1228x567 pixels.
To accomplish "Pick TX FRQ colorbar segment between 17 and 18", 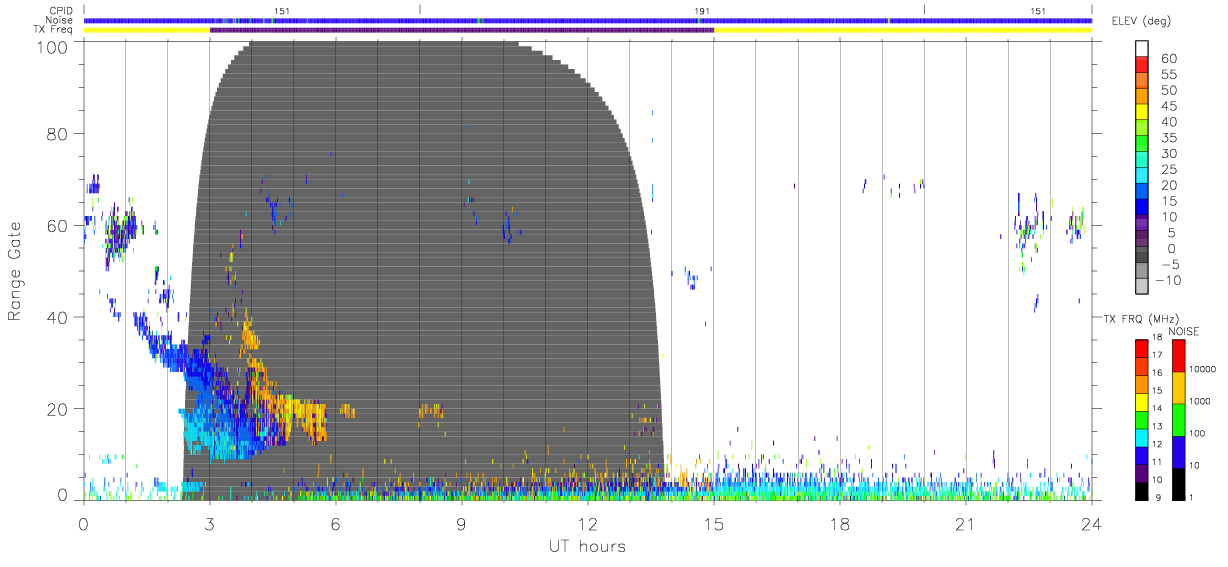I will pyautogui.click(x=1142, y=348).
